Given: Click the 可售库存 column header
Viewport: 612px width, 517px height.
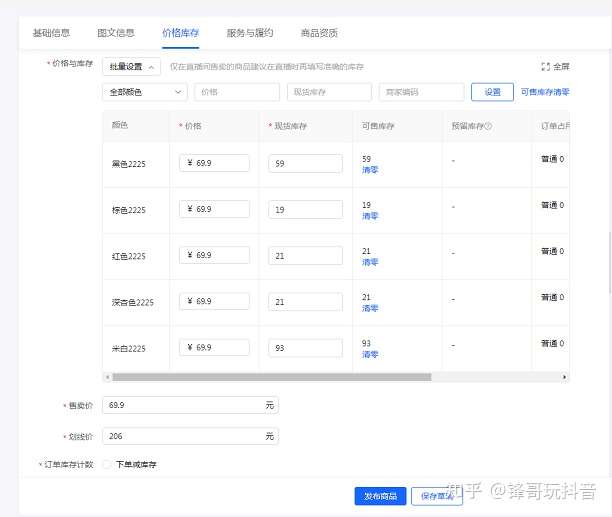Looking at the screenshot, I should click(378, 126).
